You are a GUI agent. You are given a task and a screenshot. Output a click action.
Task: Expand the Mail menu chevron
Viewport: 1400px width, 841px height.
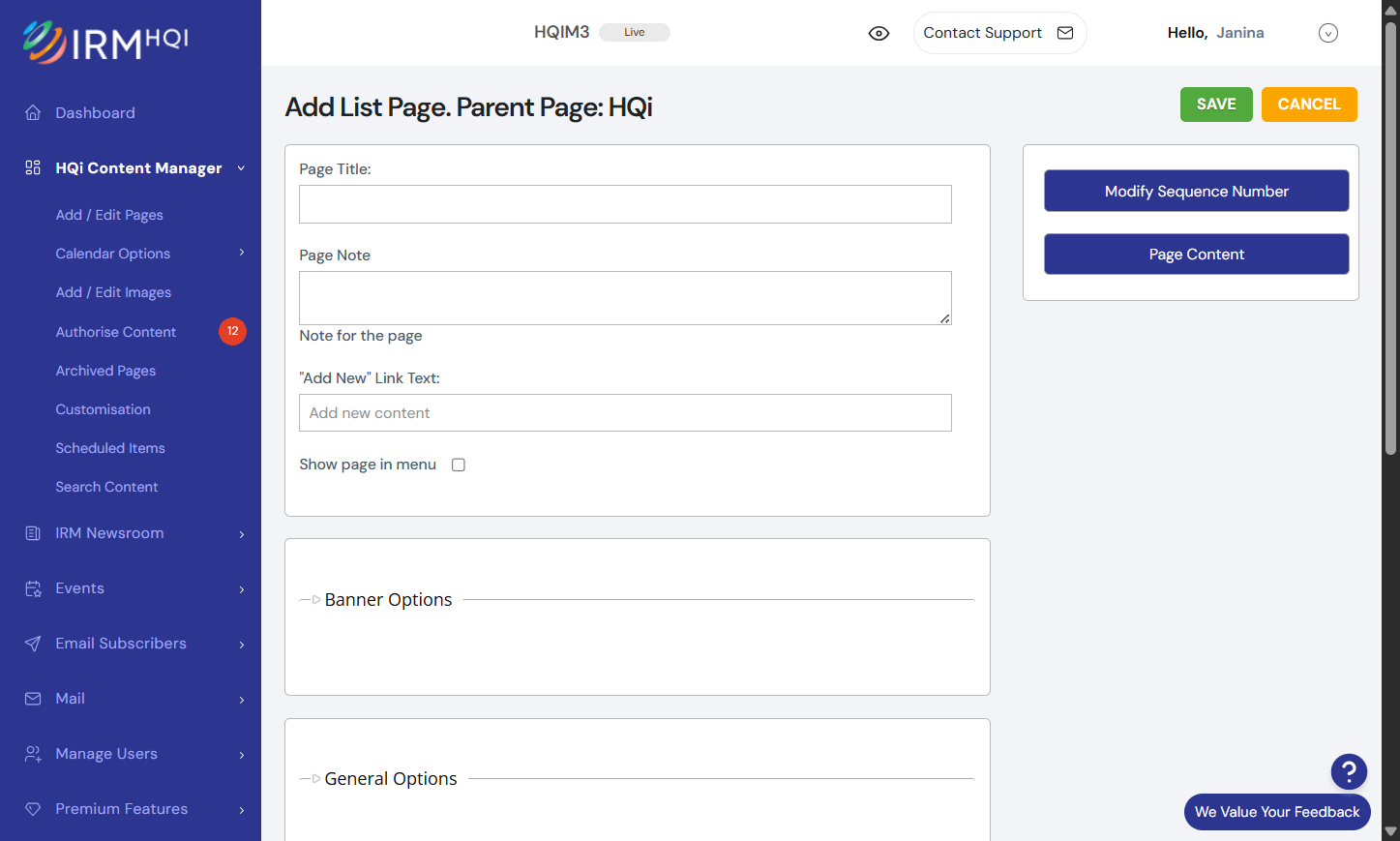pos(242,700)
